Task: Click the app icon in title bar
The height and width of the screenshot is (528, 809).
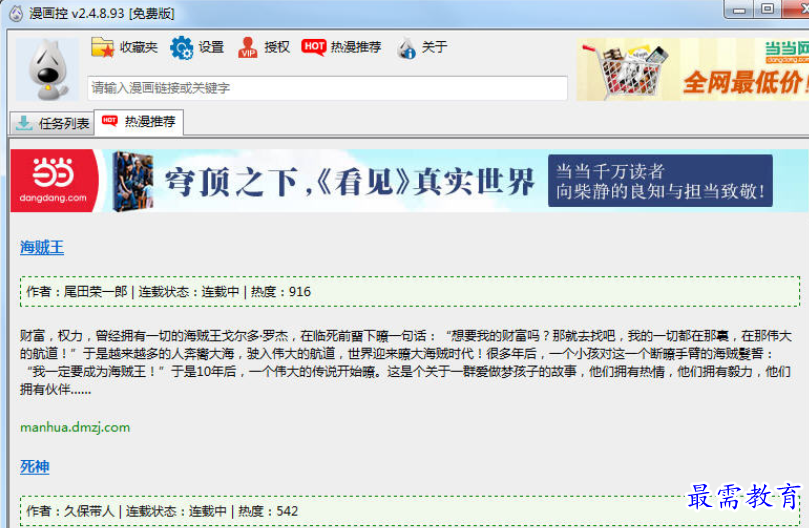Action: coord(16,13)
